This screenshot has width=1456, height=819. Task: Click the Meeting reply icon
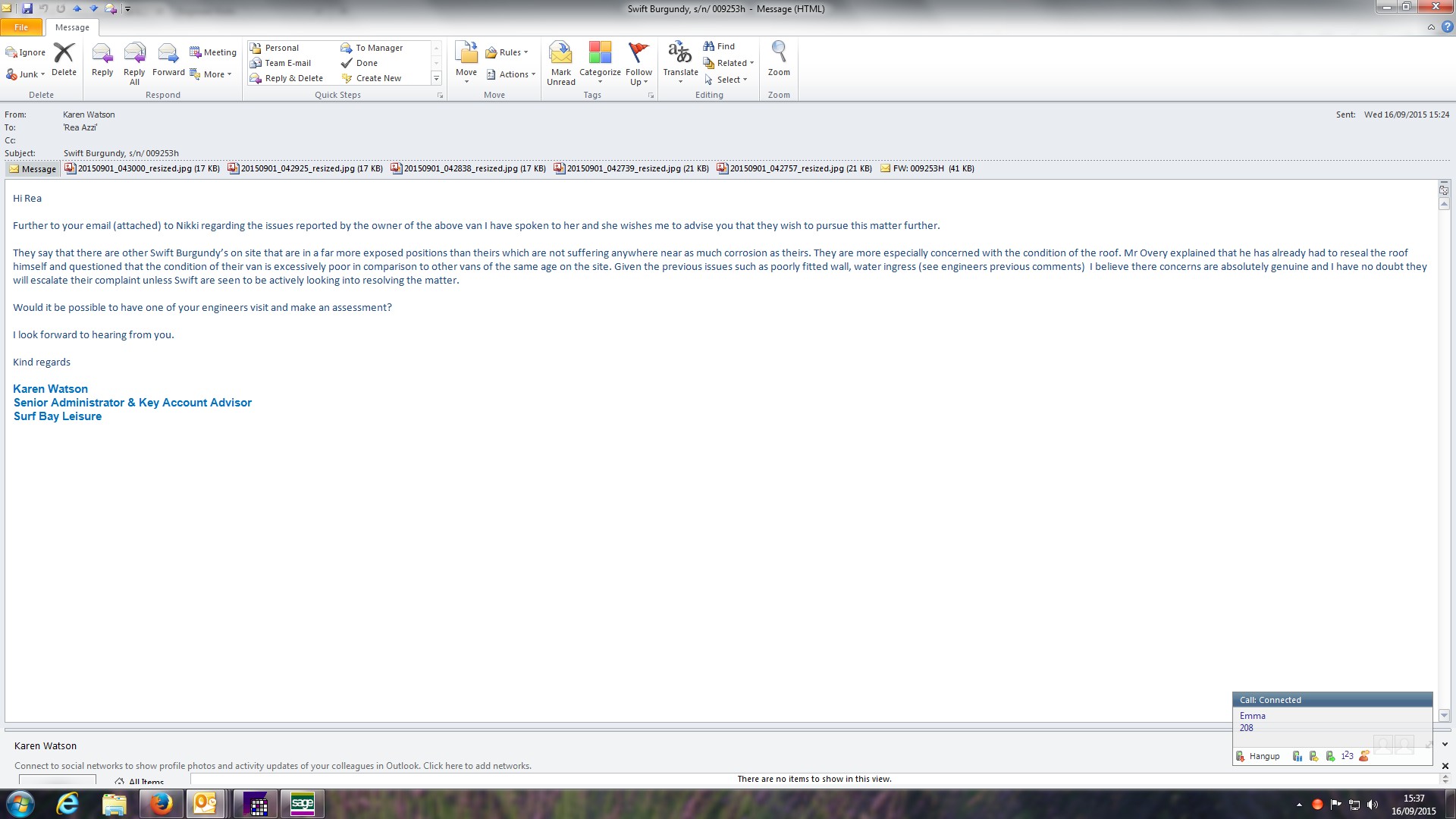click(213, 52)
